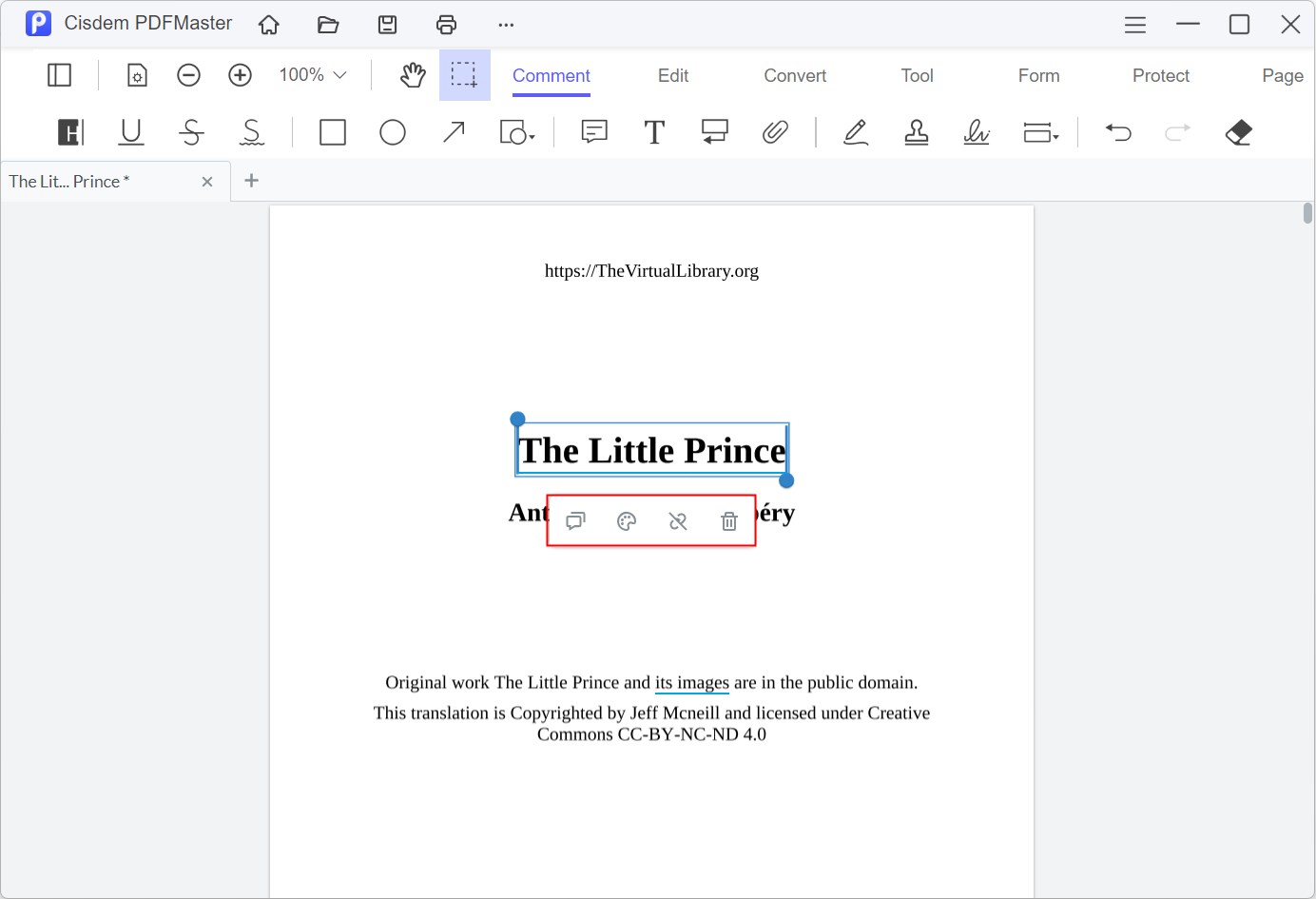Select the Highlight text tool
The image size is (1316, 899).
(69, 132)
